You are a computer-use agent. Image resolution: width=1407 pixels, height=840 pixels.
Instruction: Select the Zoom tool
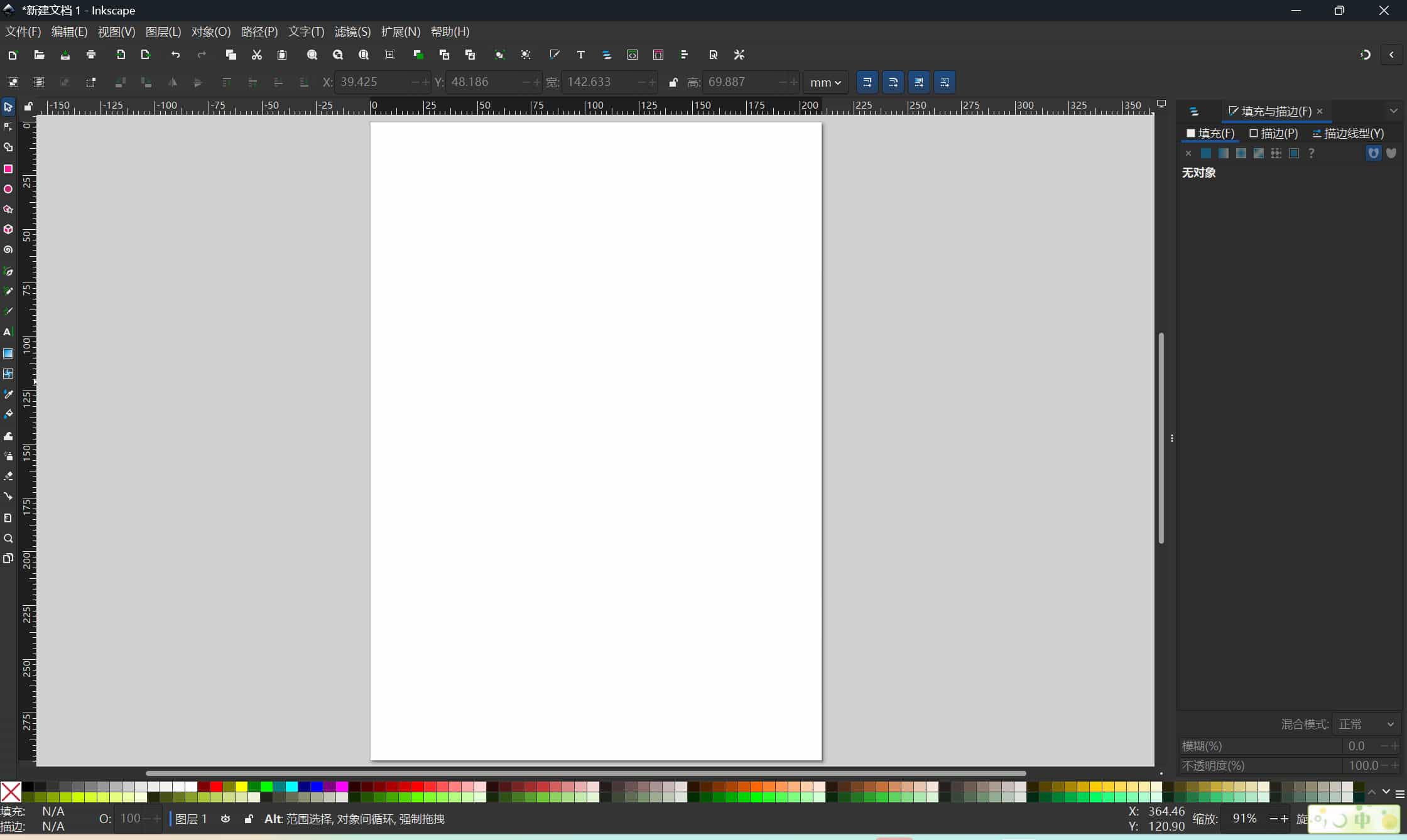click(8, 539)
